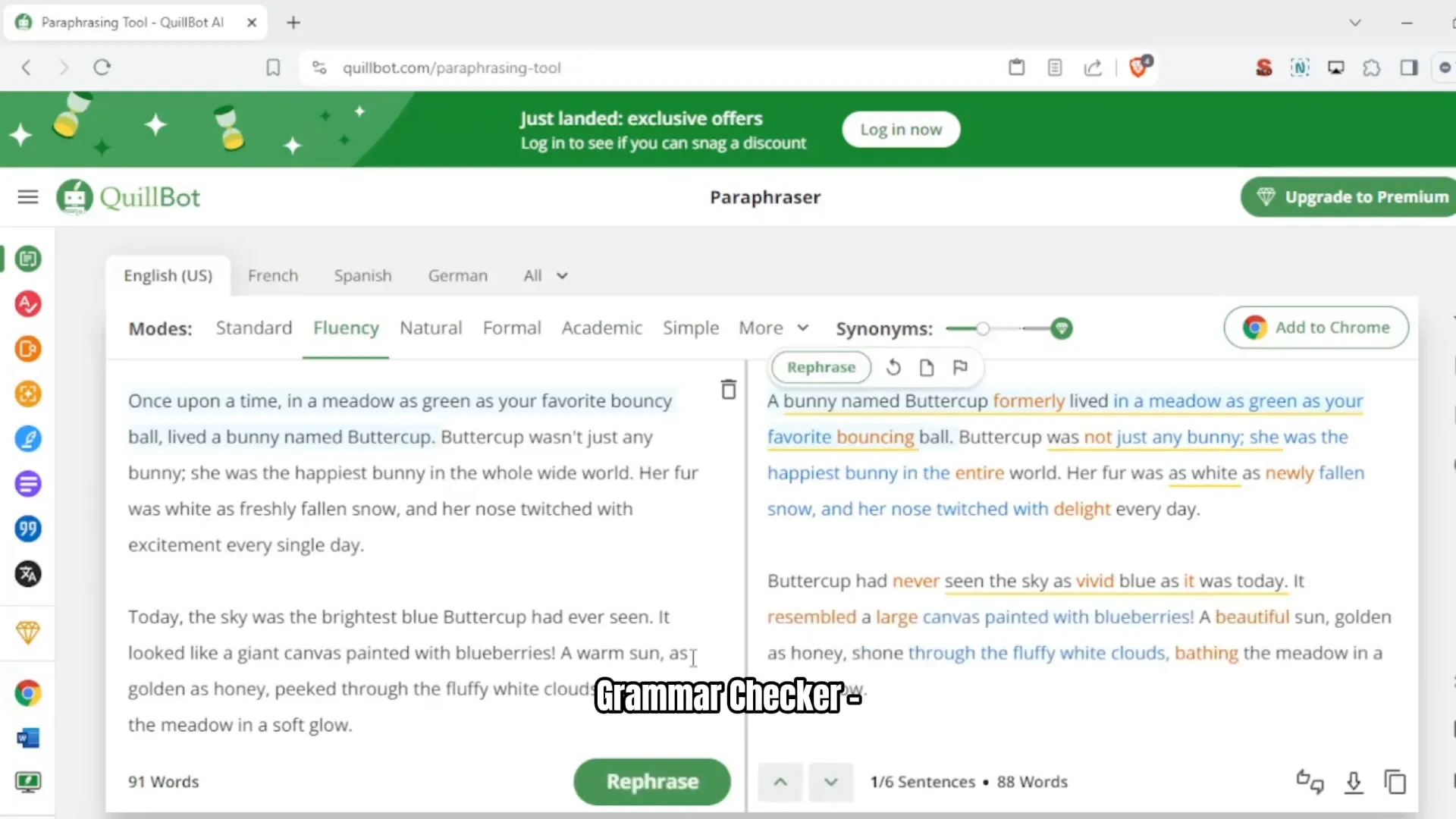Toggle the refresh/redo paraphrase icon

point(893,367)
